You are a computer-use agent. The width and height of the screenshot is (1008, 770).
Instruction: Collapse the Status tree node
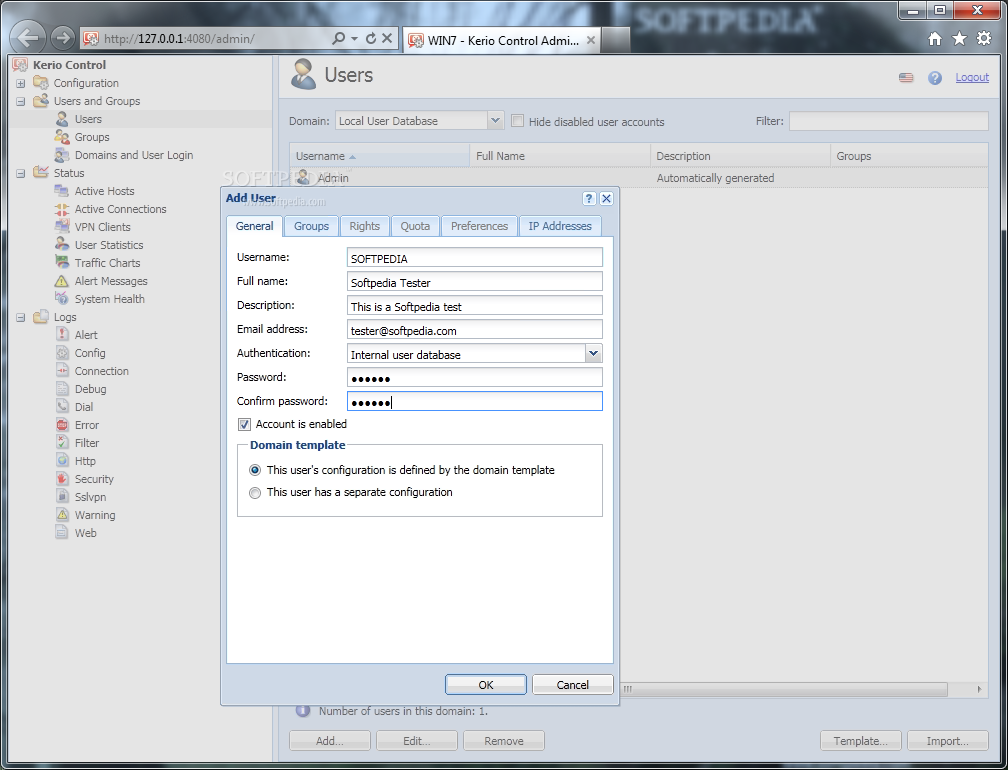(21, 174)
